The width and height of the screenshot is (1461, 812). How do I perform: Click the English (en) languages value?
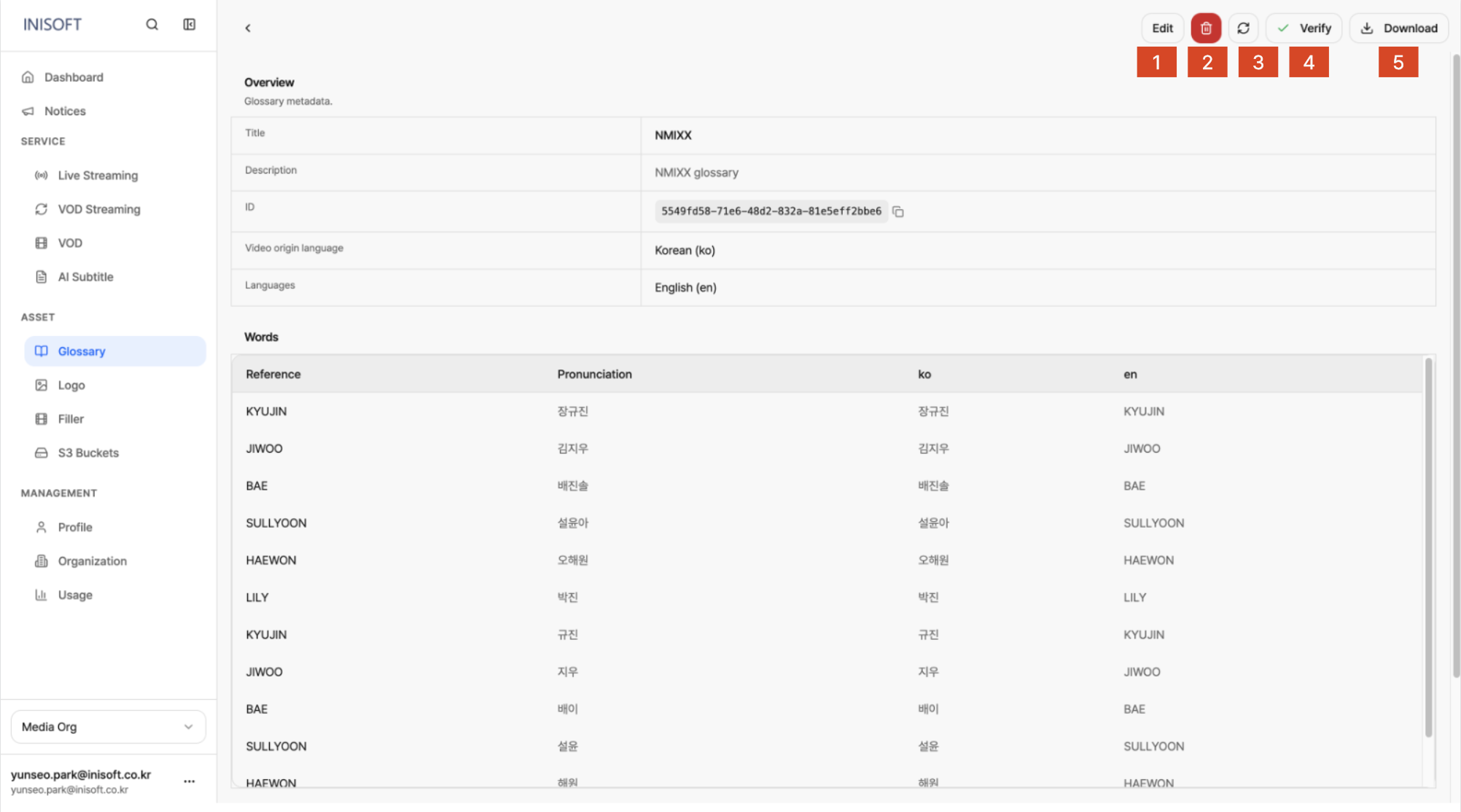tap(685, 287)
